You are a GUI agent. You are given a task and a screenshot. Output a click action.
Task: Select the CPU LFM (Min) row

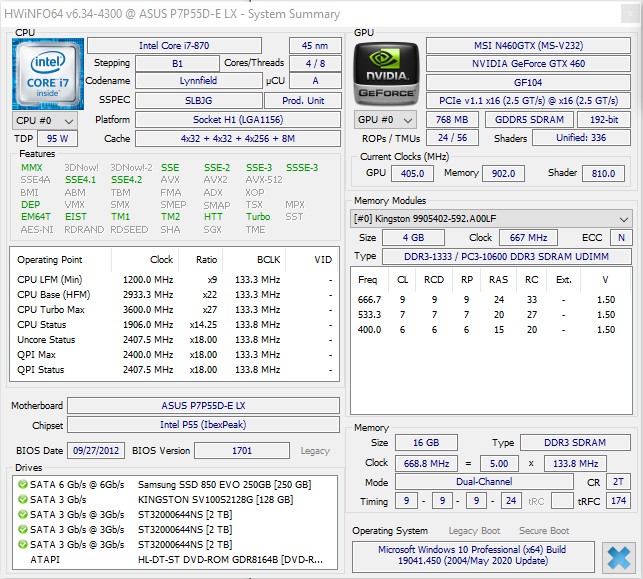point(174,280)
